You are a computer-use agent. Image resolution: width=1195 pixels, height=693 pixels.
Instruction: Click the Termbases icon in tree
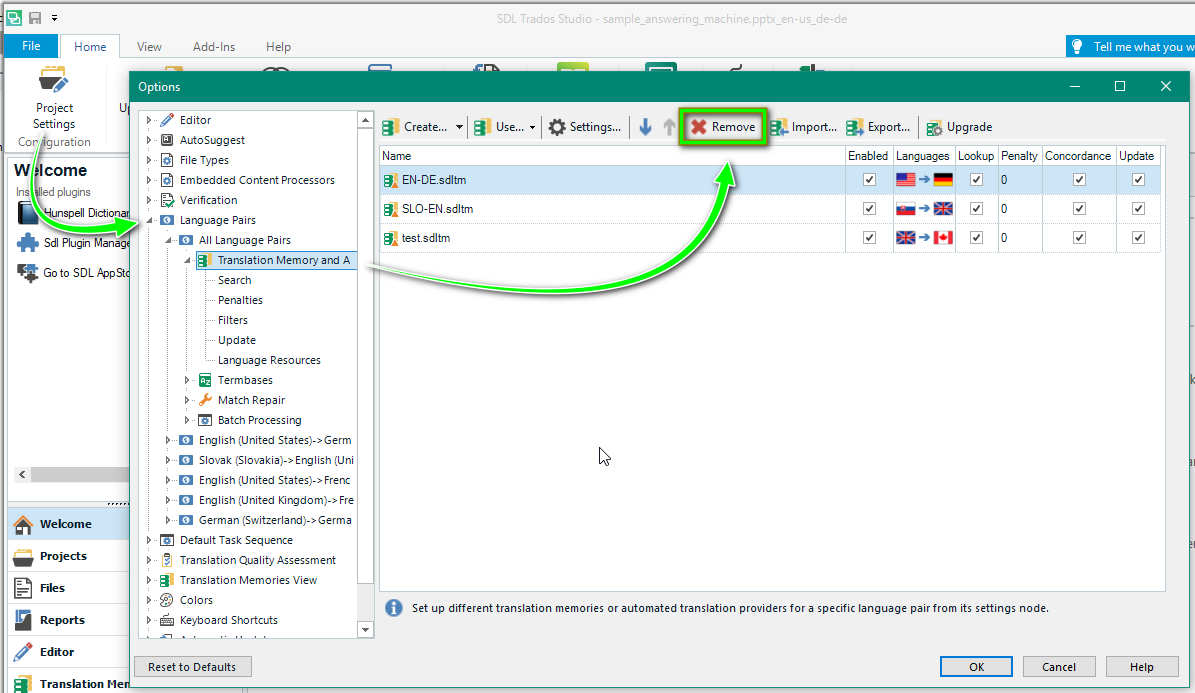(205, 380)
